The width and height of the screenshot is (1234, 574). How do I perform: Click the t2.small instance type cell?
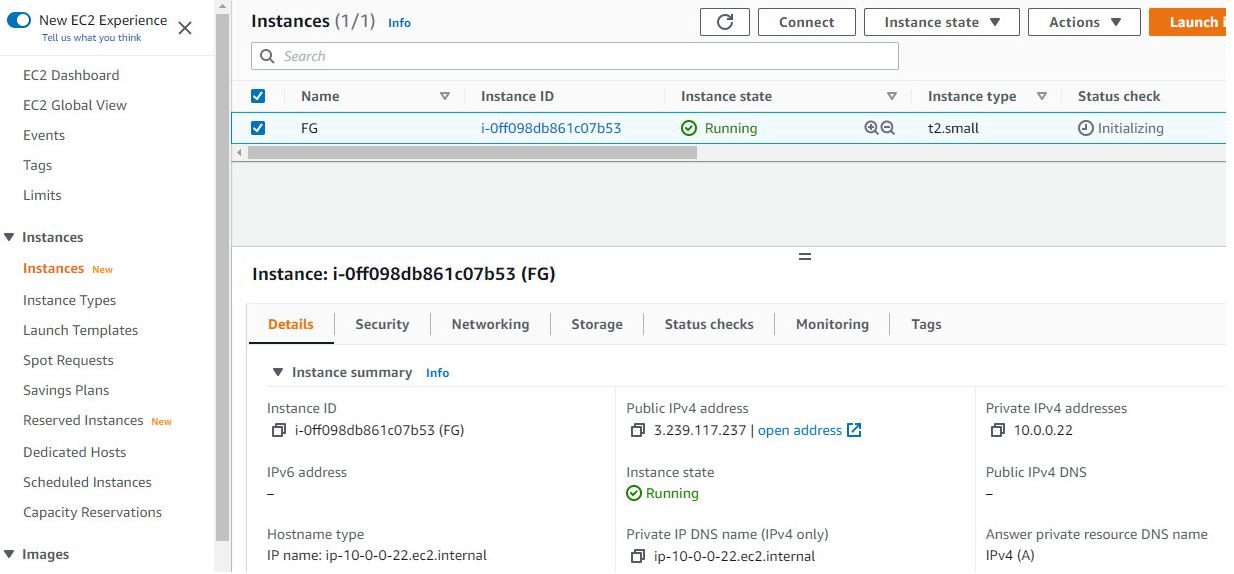pos(953,128)
